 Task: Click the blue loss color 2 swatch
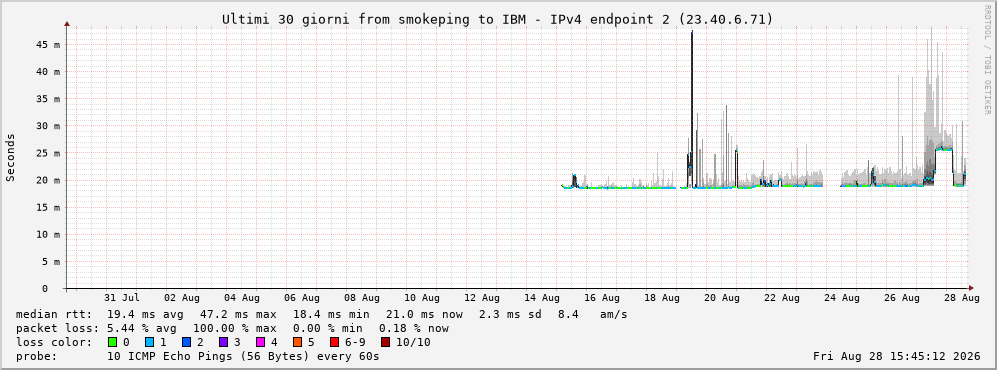186,343
